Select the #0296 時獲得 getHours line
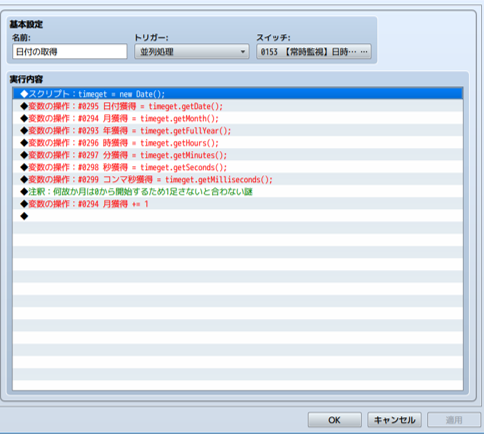Viewport: 484px width, 434px height. (x=238, y=143)
